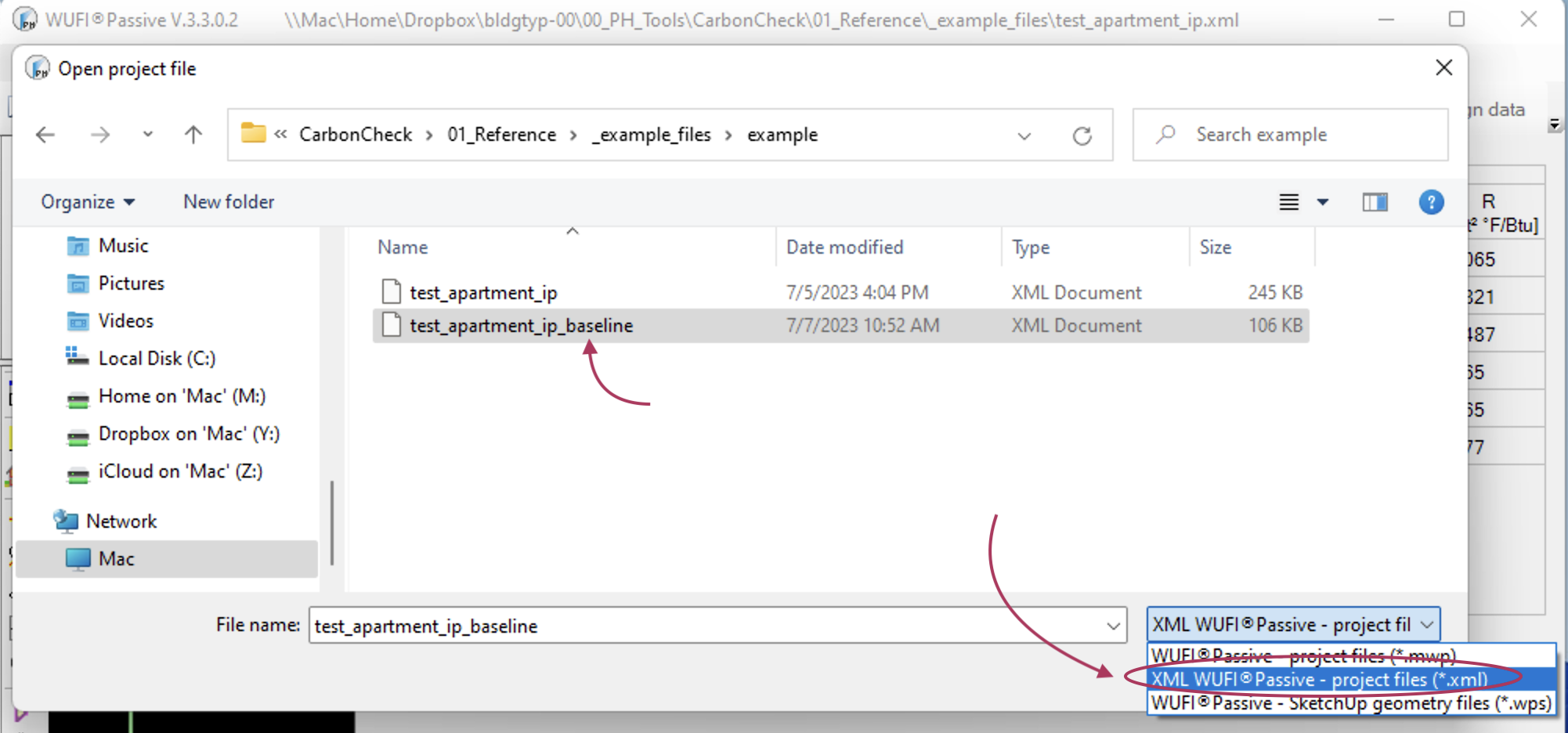Refresh the example folder listing
Image resolution: width=1568 pixels, height=733 pixels.
tap(1082, 135)
